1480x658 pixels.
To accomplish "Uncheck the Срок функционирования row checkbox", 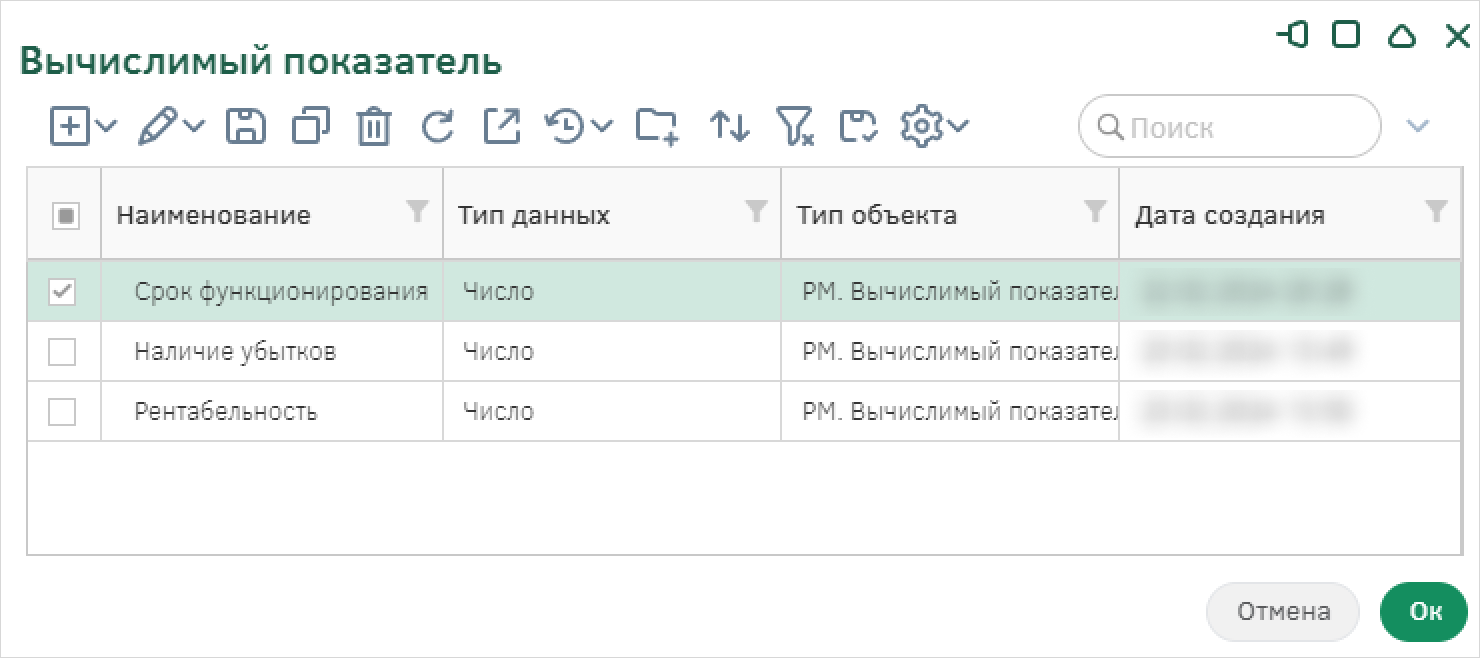I will pos(62,291).
